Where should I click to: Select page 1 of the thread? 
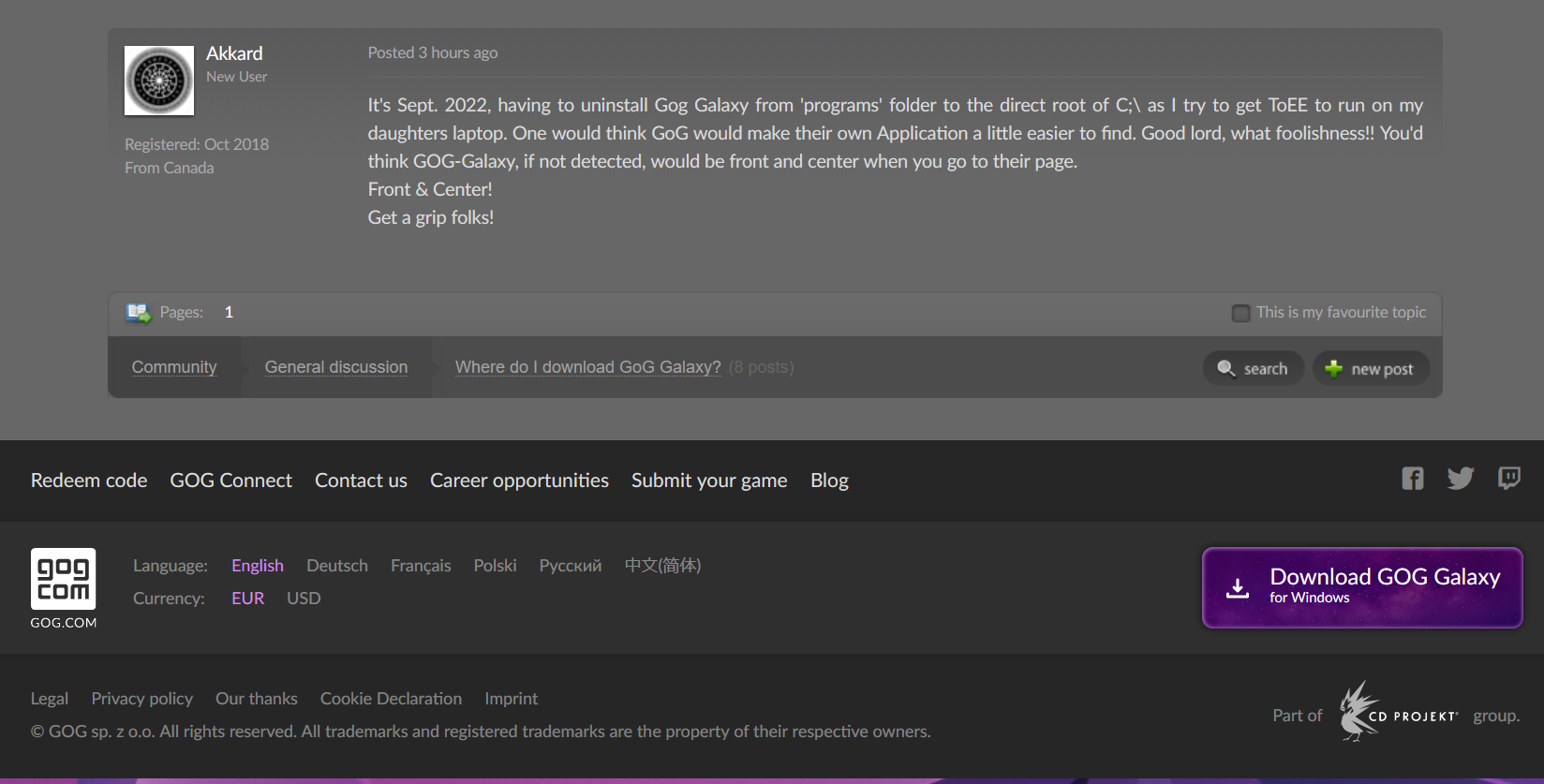[x=229, y=312]
